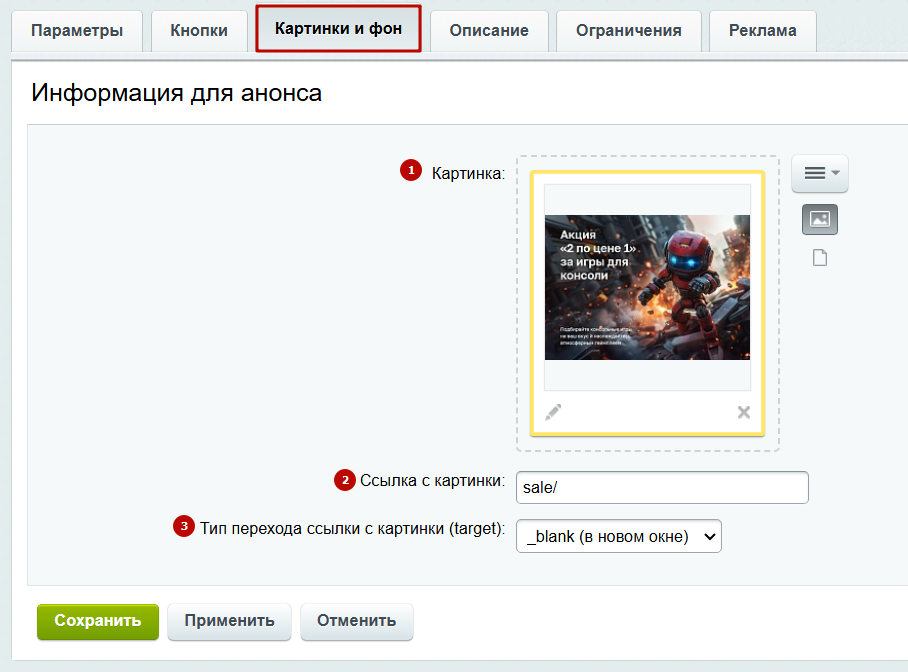Screen dimensions: 908x672
Task: Go to the Описание tab
Action: [489, 31]
